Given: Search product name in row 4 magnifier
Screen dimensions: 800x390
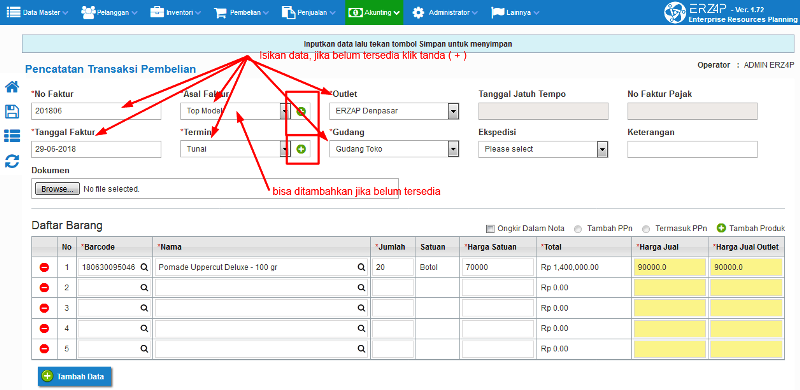Looking at the screenshot, I should click(x=362, y=328).
